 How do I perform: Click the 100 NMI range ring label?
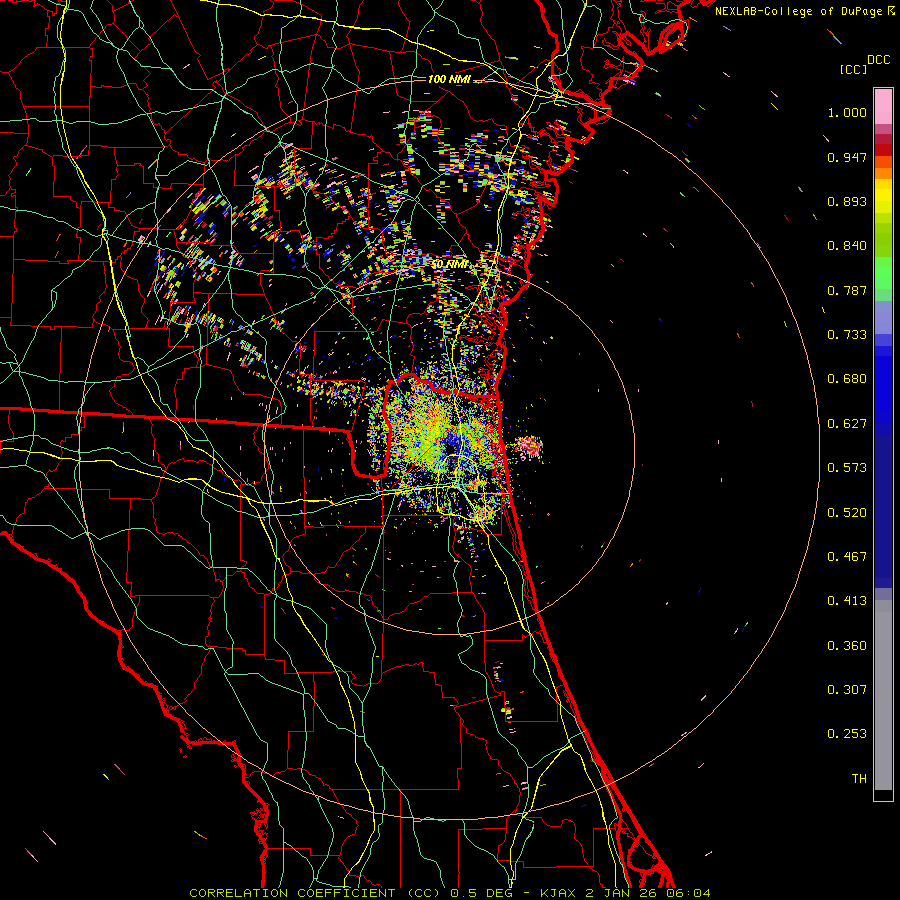[449, 79]
